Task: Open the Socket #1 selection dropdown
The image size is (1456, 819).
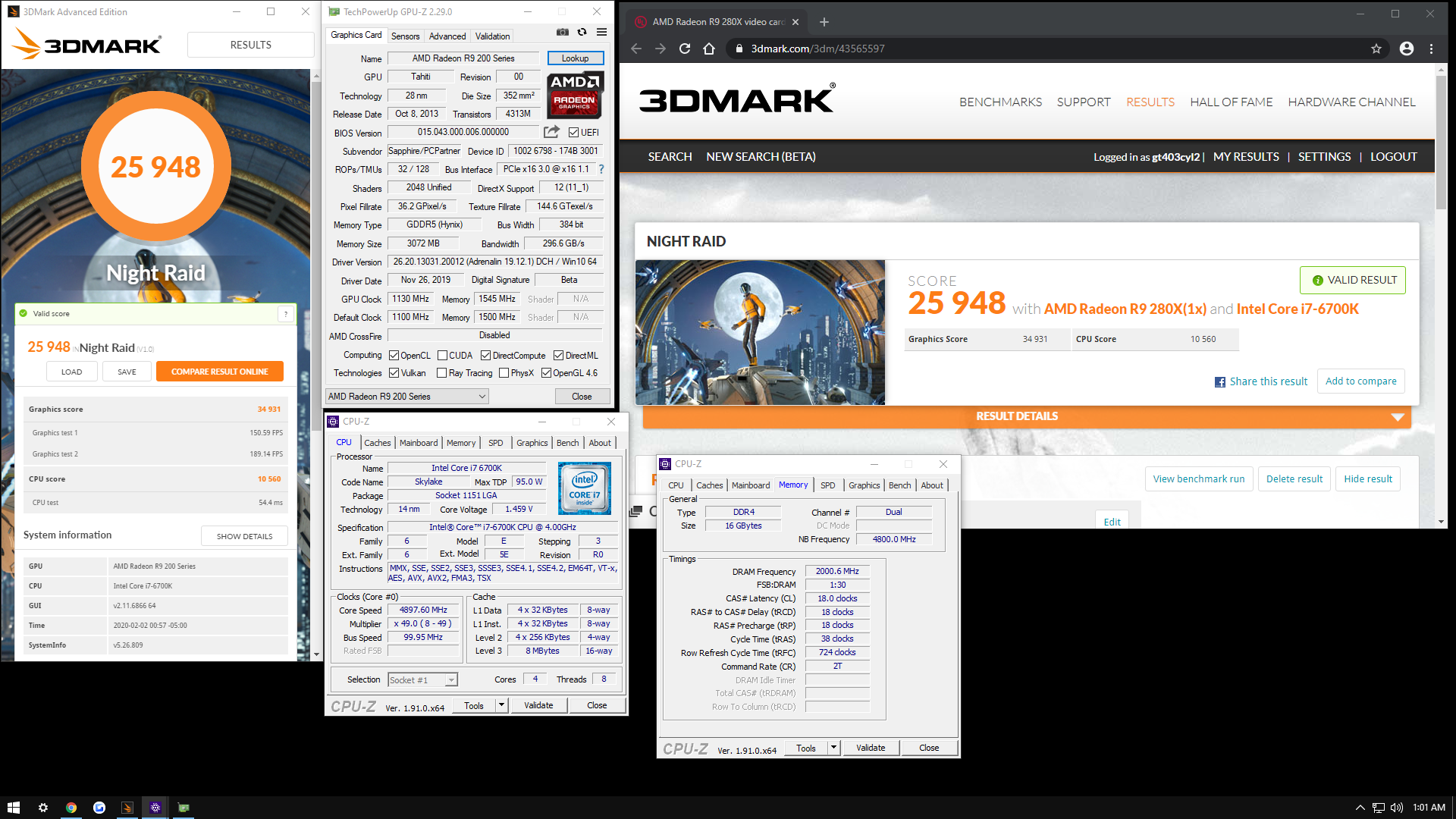Action: 422,680
